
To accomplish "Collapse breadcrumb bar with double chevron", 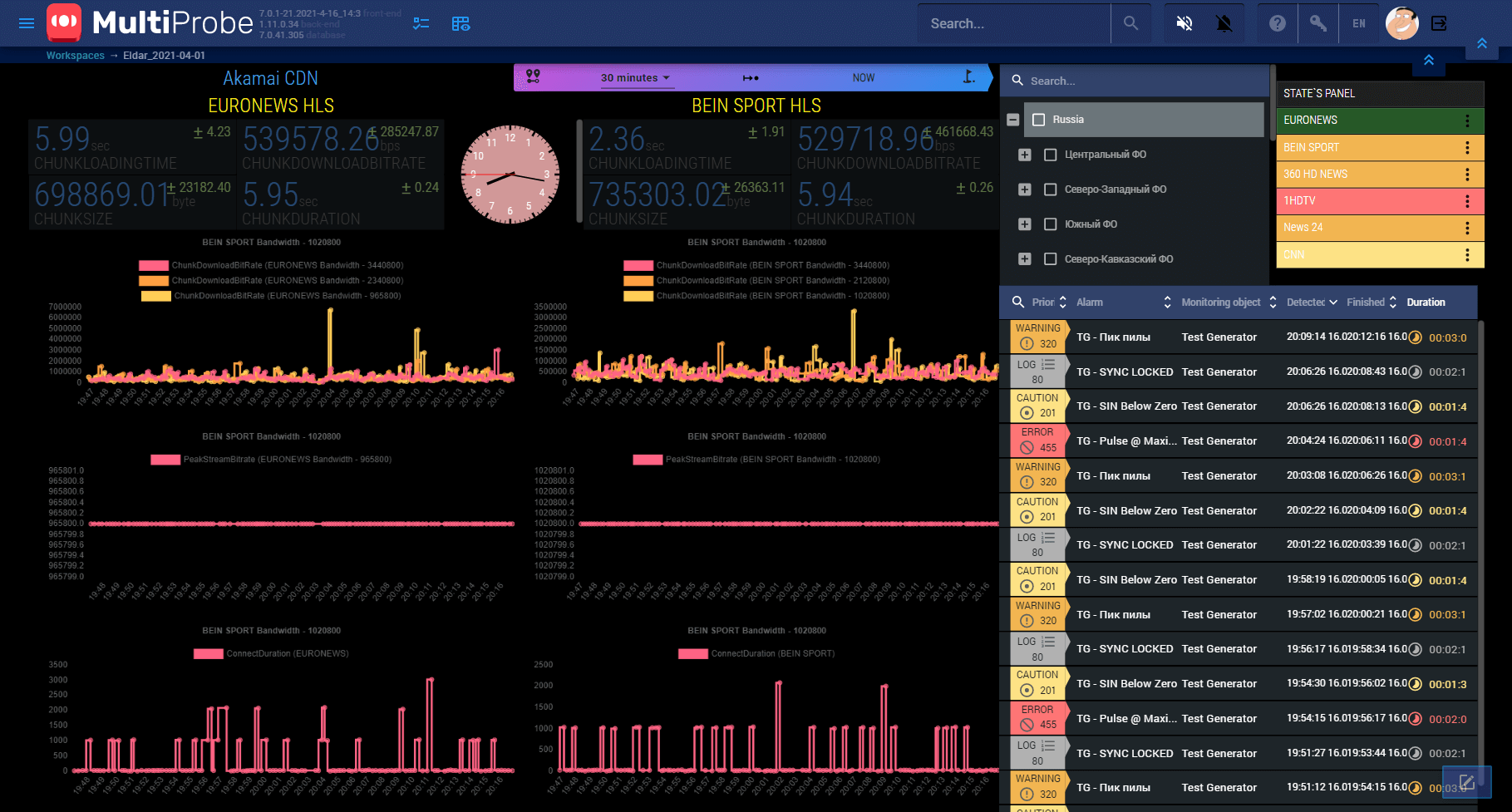I will pyautogui.click(x=1429, y=60).
